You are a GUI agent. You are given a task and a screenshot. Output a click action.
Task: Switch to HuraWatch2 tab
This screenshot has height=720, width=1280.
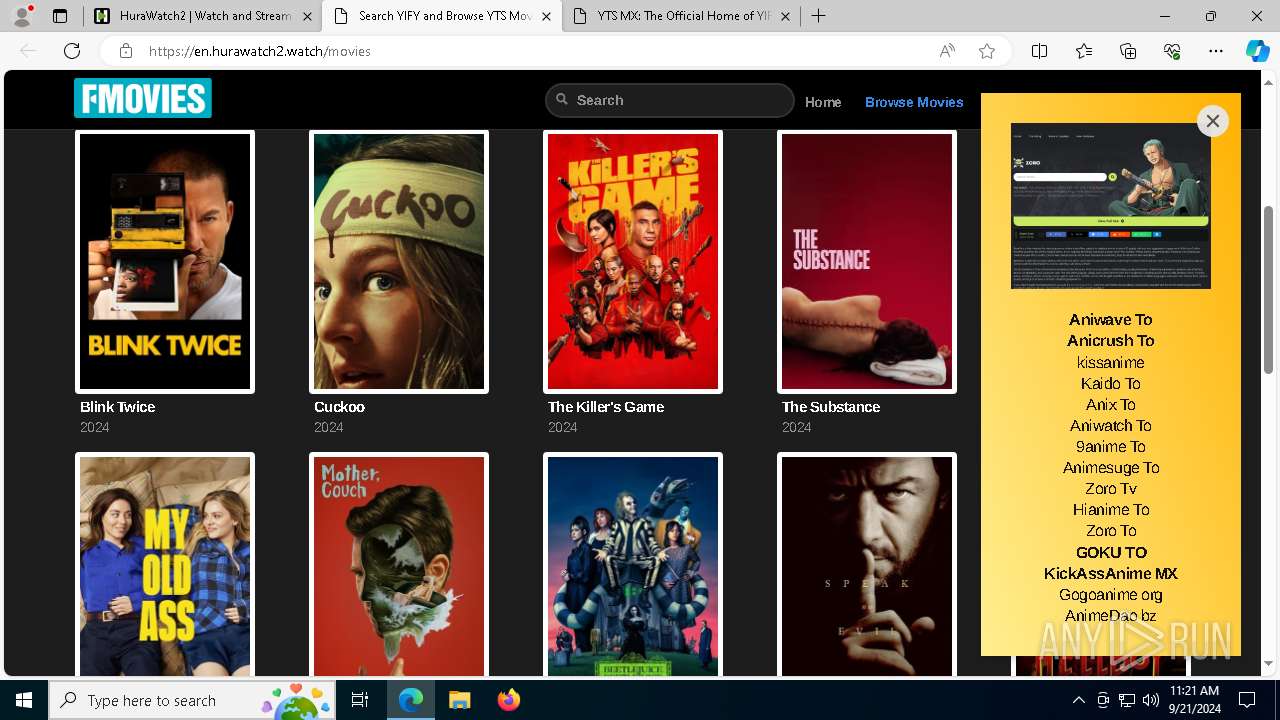point(203,16)
